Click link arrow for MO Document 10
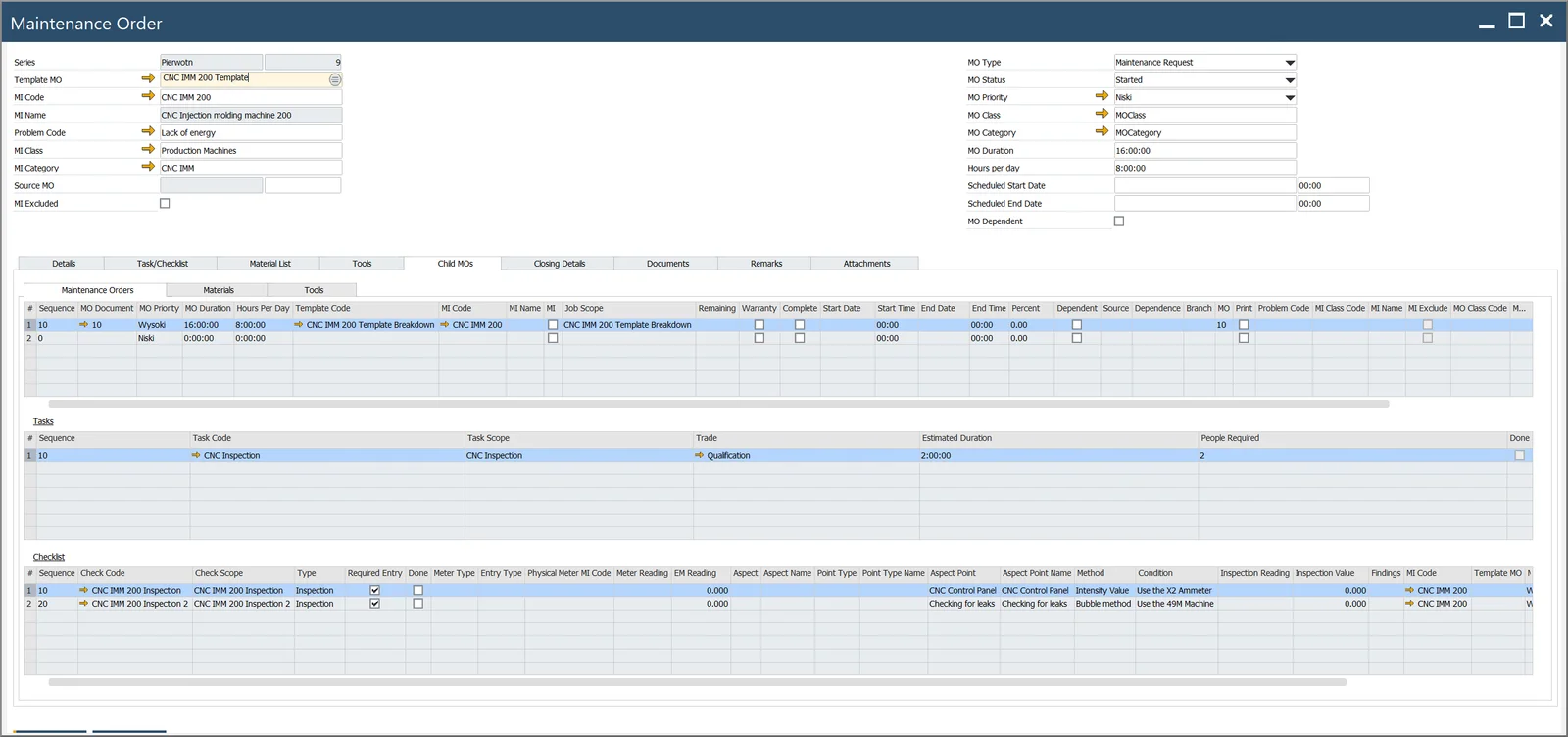Viewport: 1568px width, 737px height. point(84,324)
